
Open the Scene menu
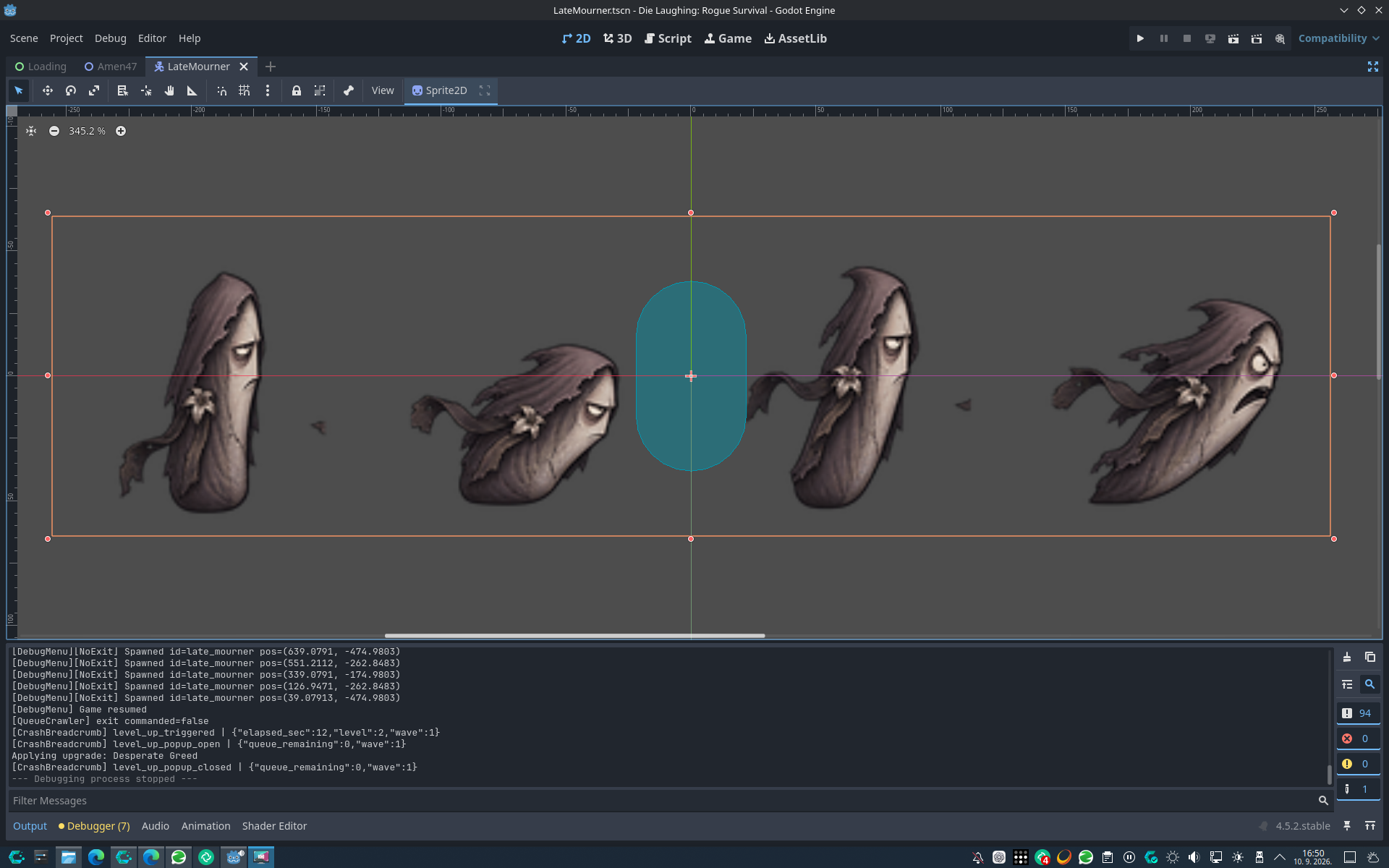(24, 38)
